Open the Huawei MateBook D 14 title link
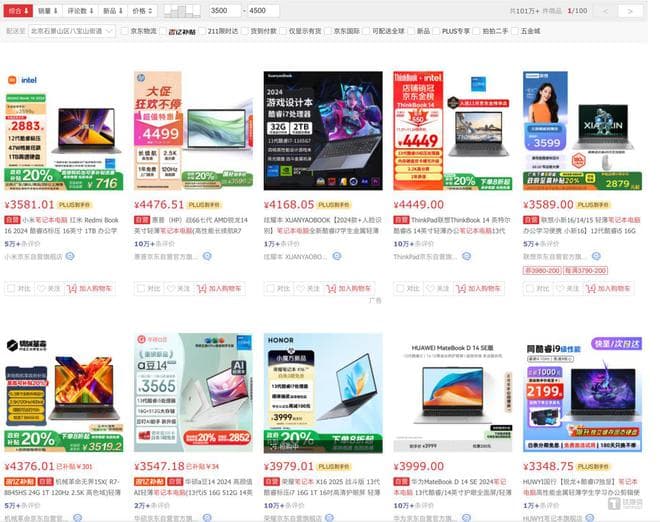Image resolution: width=660 pixels, height=522 pixels. (x=452, y=487)
